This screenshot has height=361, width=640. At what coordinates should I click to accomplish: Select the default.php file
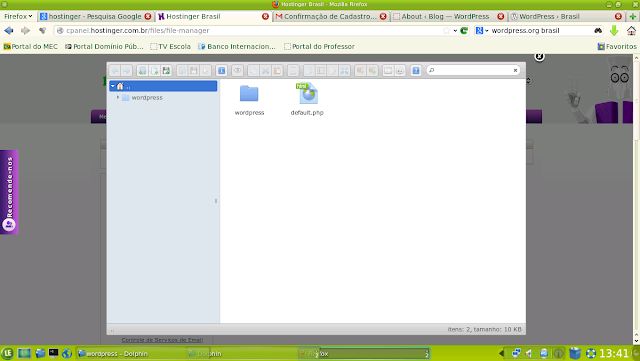coord(307,99)
